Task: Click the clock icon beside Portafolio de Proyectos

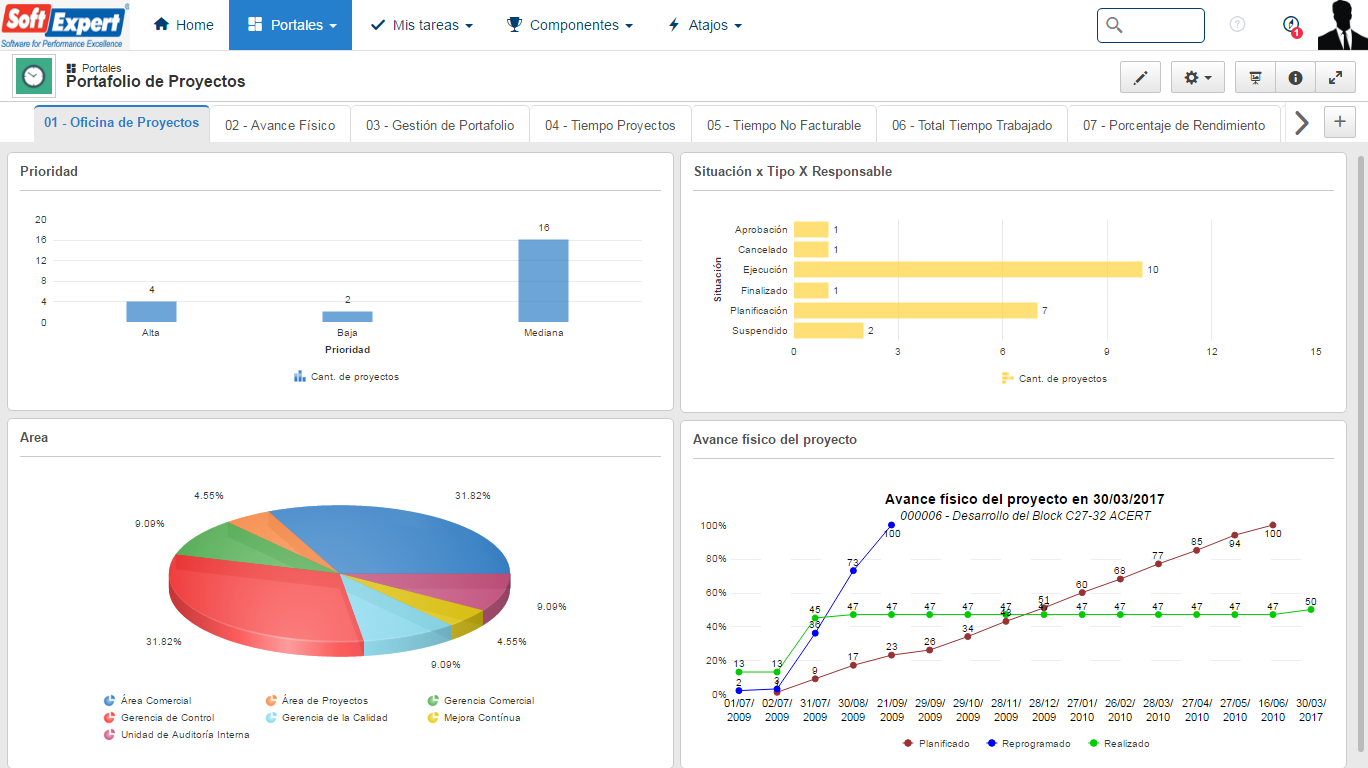Action: click(33, 76)
